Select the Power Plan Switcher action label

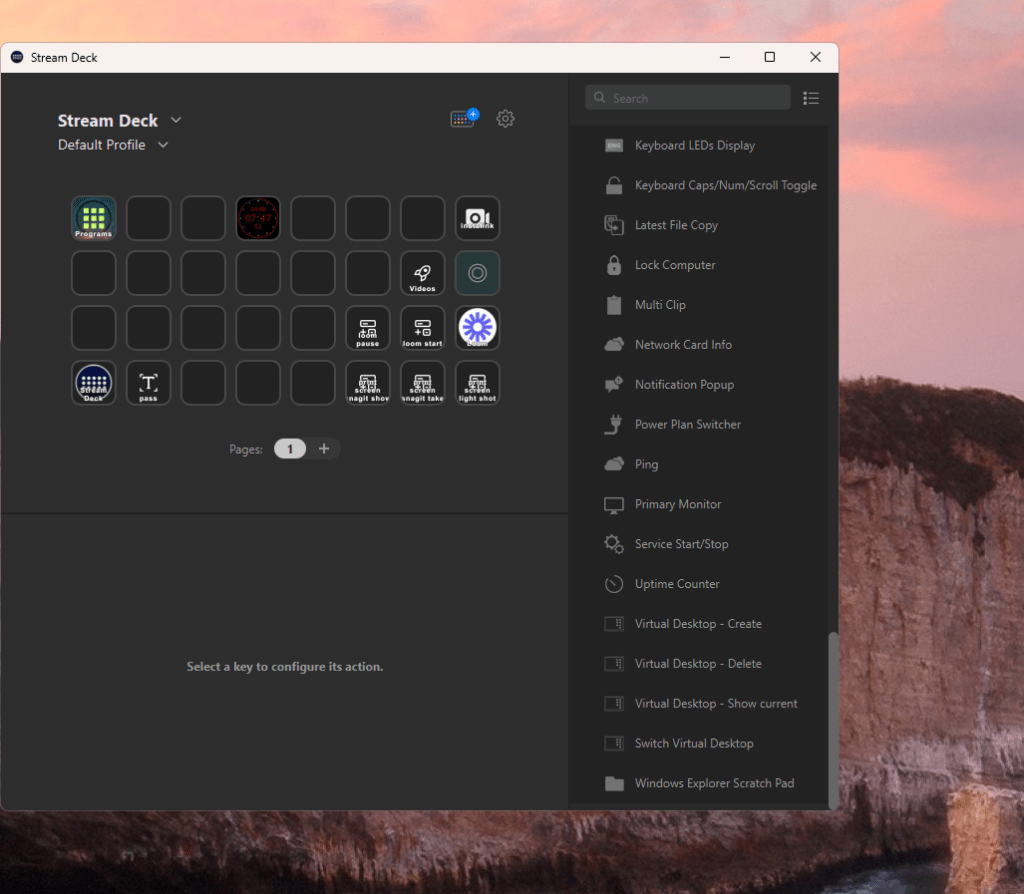point(688,424)
